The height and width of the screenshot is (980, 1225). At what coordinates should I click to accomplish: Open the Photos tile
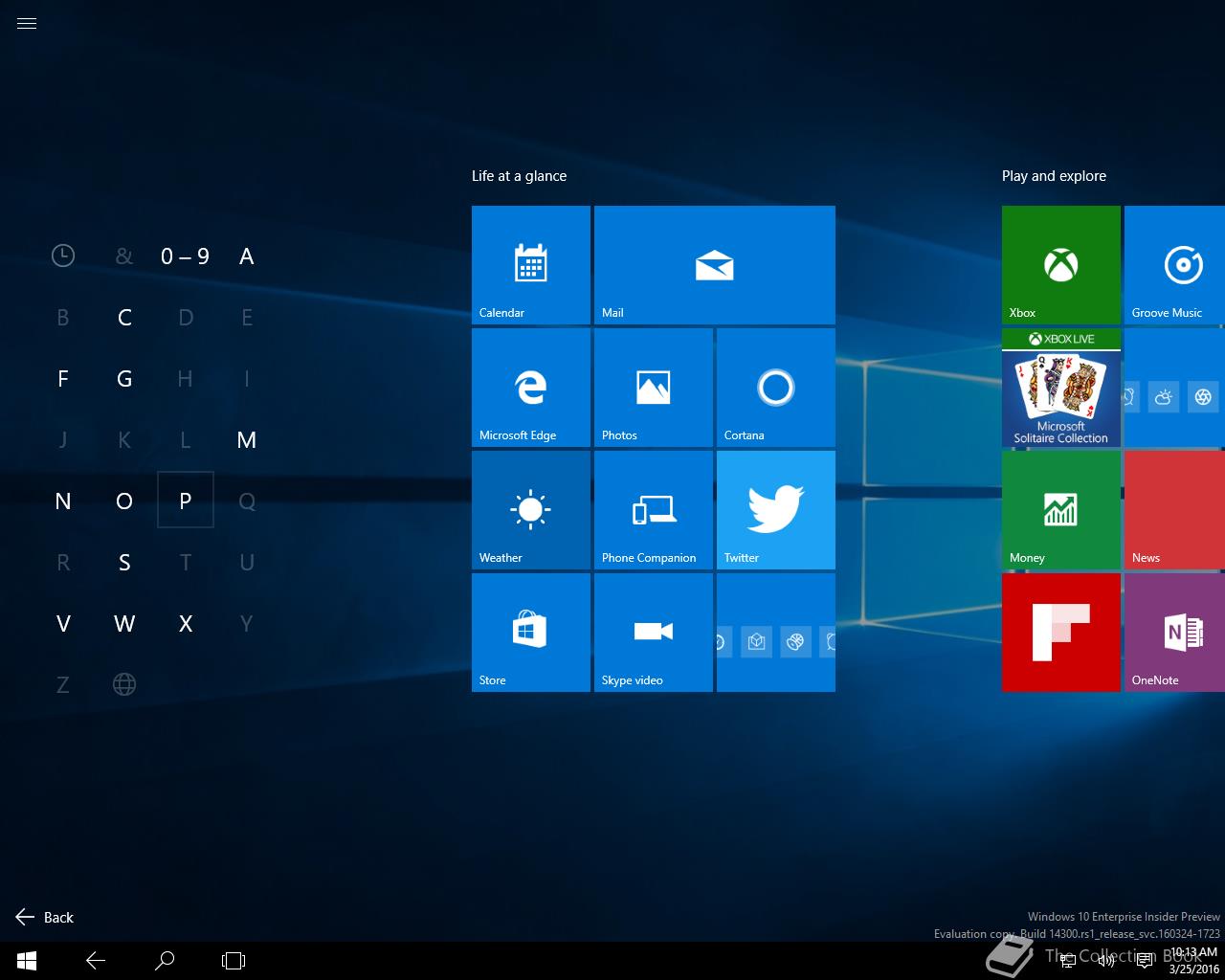pyautogui.click(x=654, y=388)
